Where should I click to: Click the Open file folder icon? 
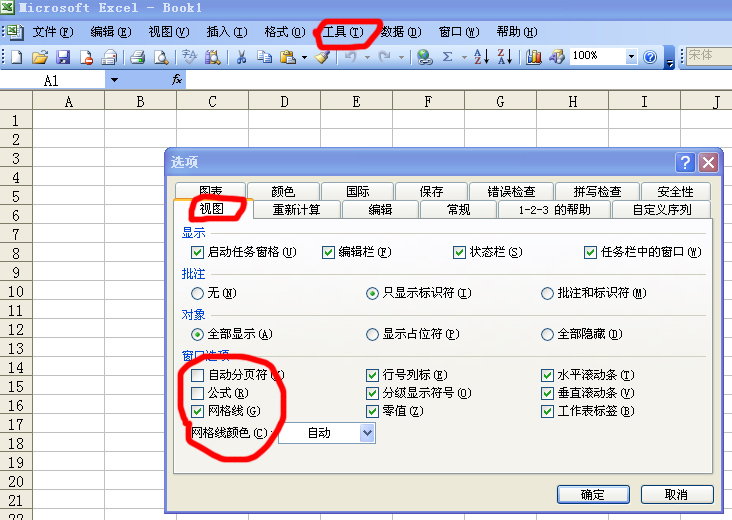click(x=40, y=57)
